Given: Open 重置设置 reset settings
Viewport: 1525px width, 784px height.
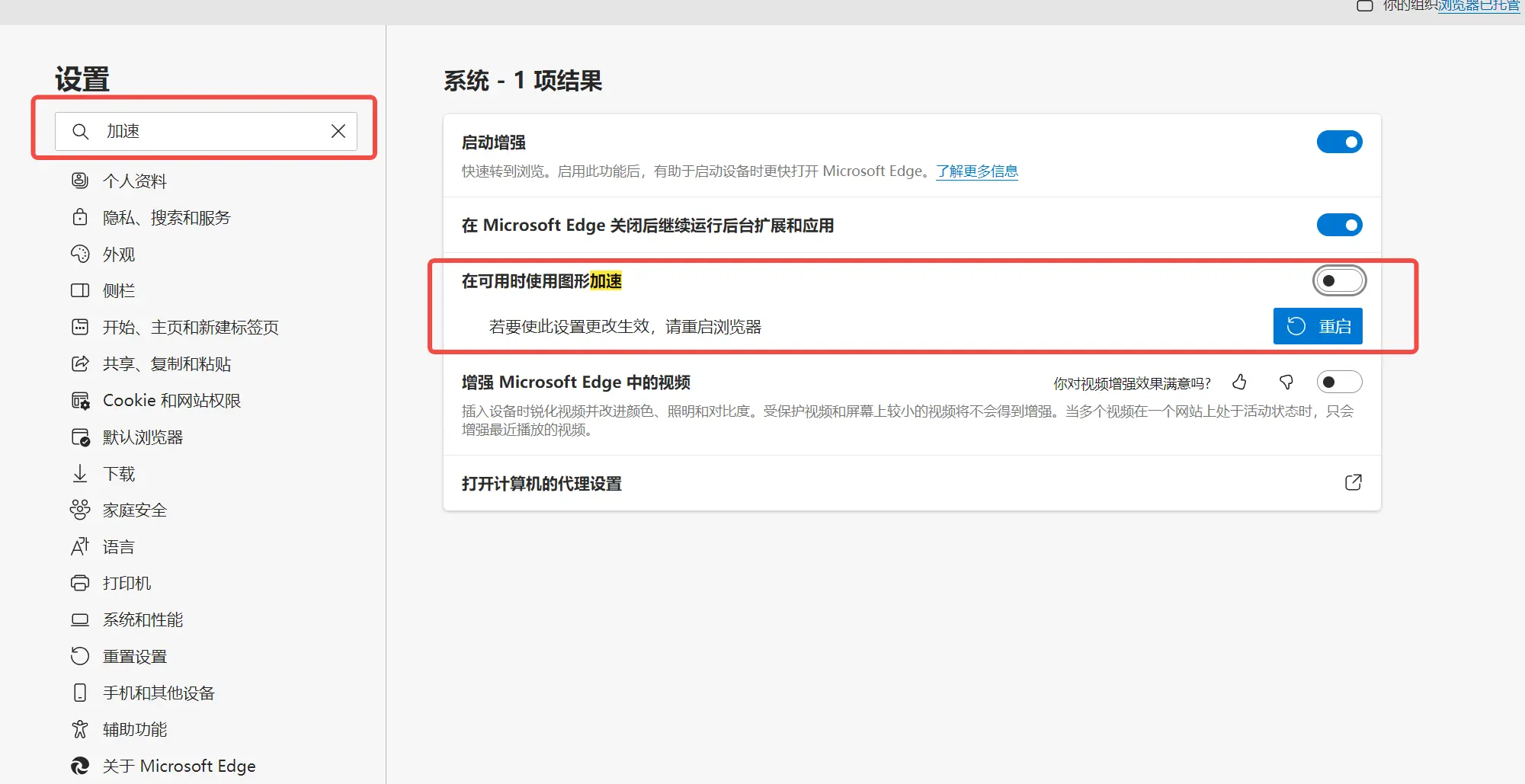Looking at the screenshot, I should [x=135, y=657].
